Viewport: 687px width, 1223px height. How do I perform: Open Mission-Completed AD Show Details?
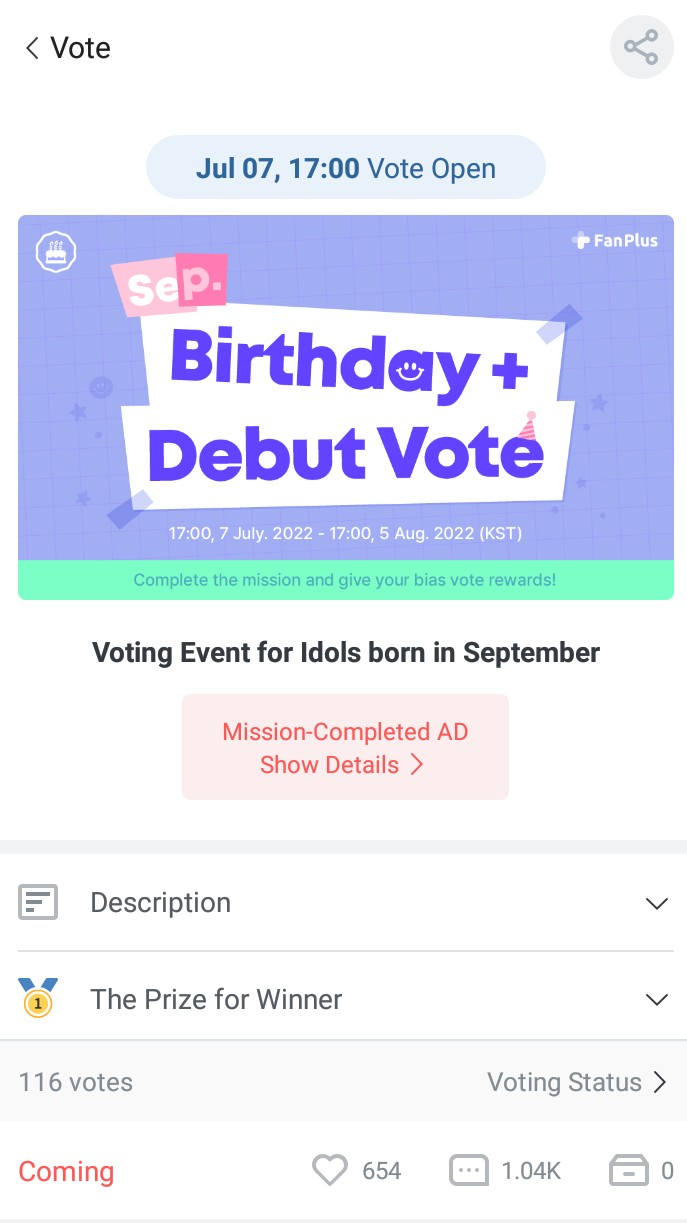click(x=345, y=748)
